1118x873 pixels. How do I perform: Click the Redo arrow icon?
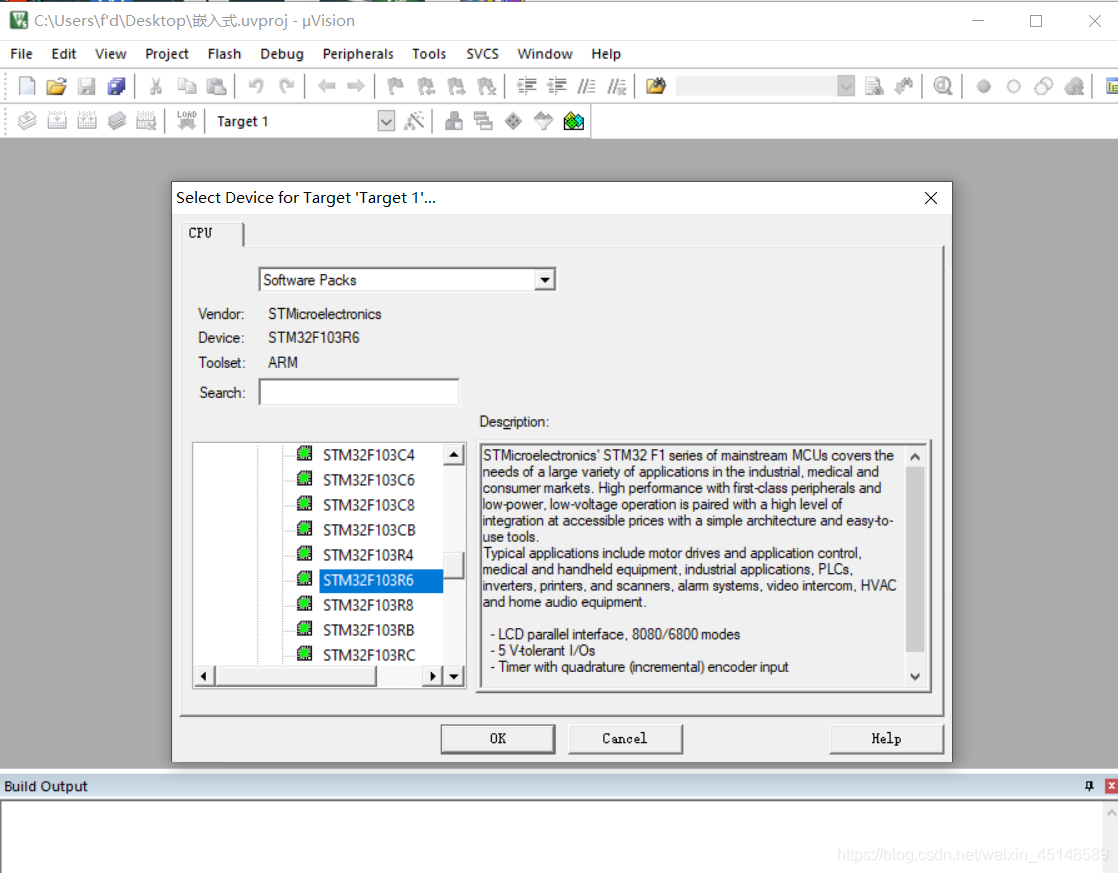coord(286,86)
